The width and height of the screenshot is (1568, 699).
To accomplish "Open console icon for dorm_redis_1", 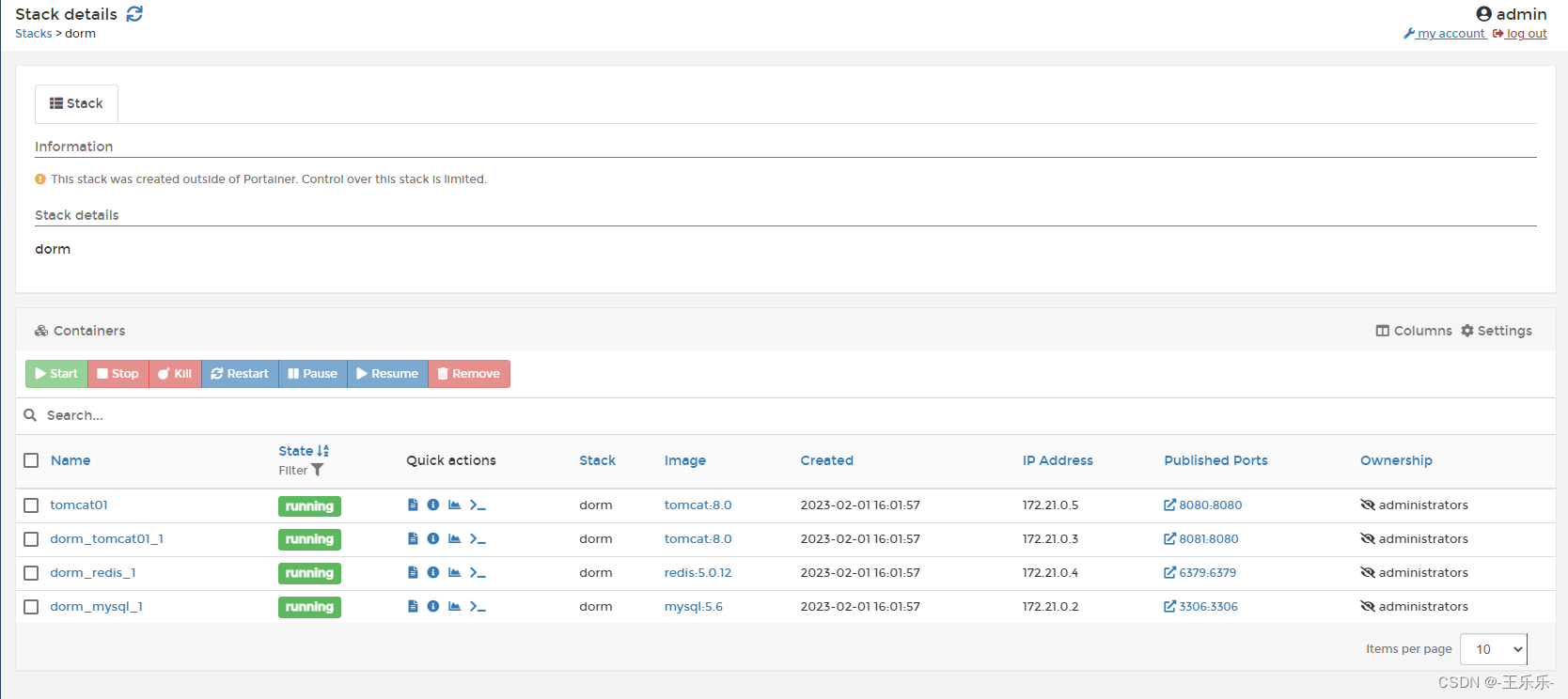I will [x=478, y=573].
